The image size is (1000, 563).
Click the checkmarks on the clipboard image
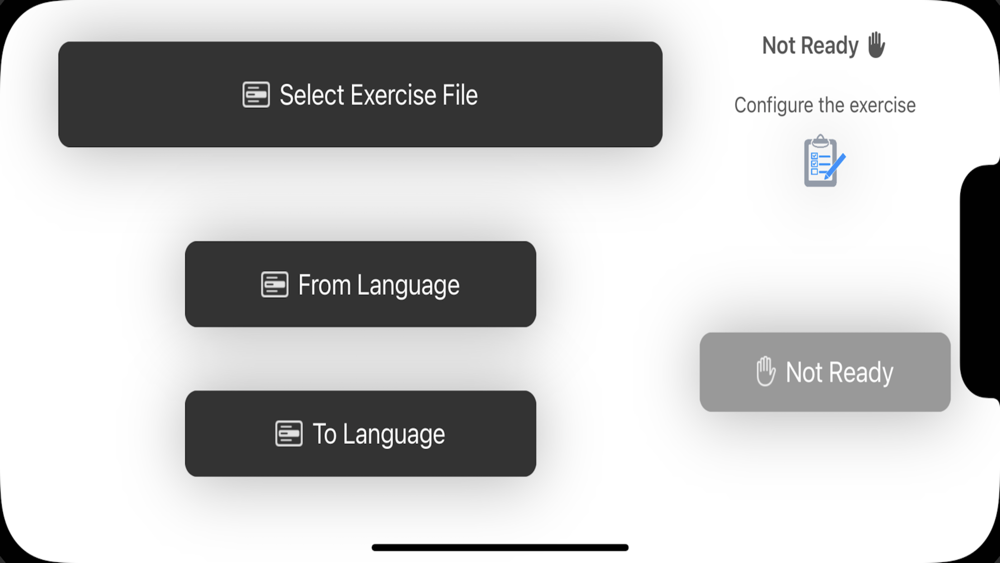point(814,164)
